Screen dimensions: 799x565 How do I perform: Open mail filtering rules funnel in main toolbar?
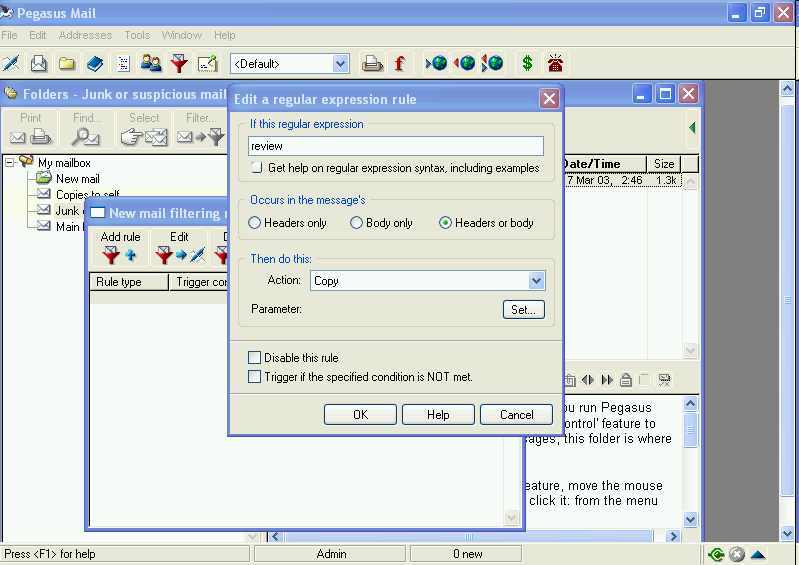(x=179, y=64)
